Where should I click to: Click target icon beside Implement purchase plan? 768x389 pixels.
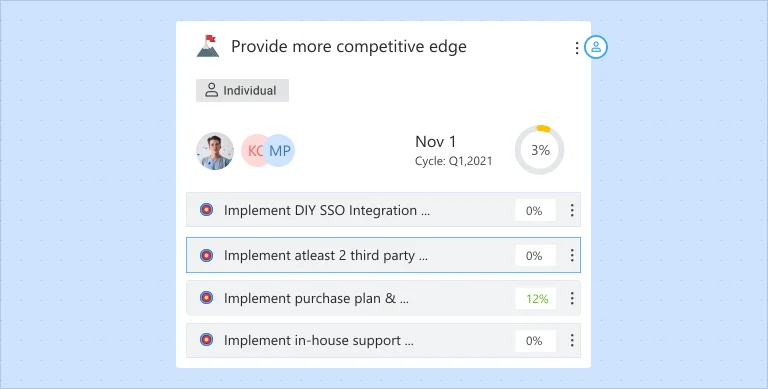click(207, 298)
